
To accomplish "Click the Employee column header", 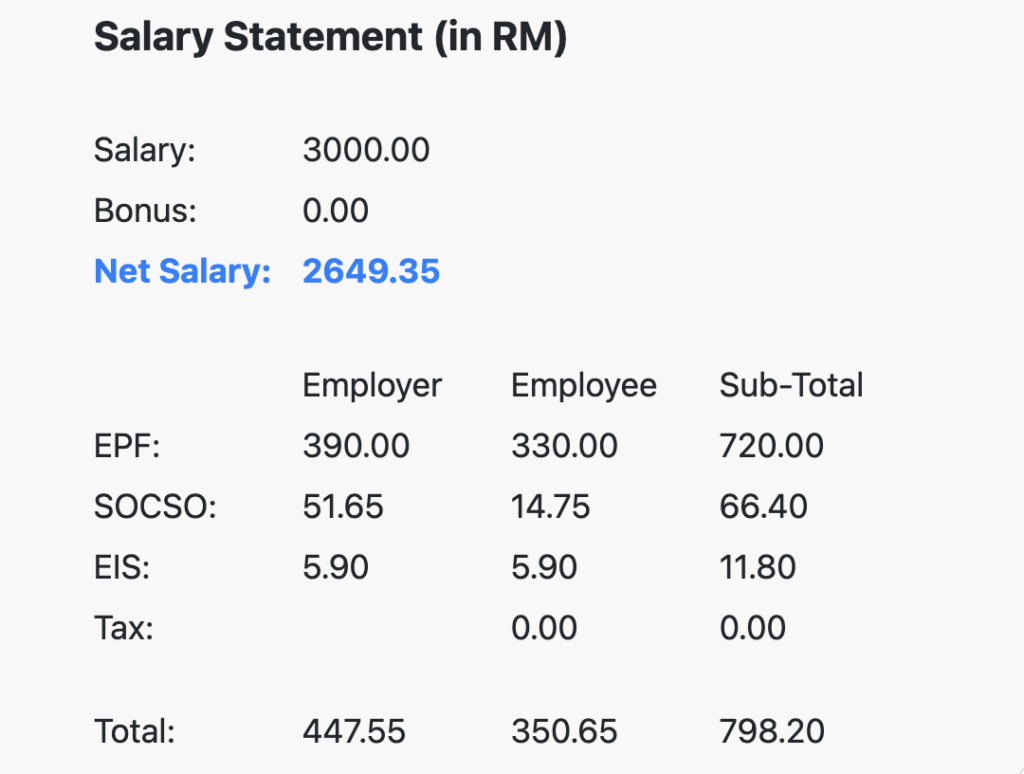I will [x=584, y=385].
